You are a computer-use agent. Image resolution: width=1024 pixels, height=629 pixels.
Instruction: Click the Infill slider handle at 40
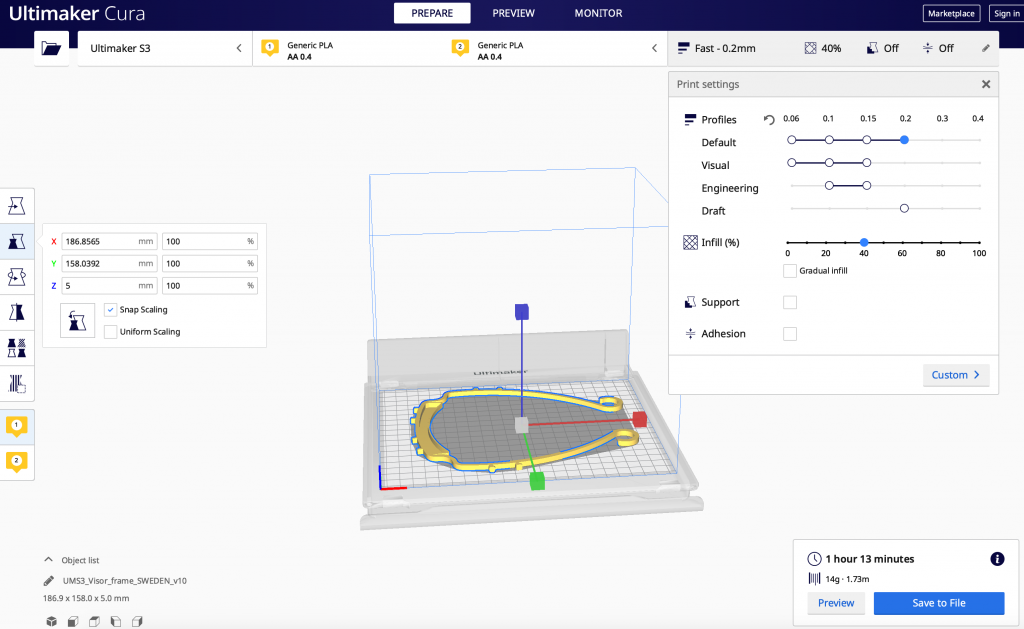[864, 242]
